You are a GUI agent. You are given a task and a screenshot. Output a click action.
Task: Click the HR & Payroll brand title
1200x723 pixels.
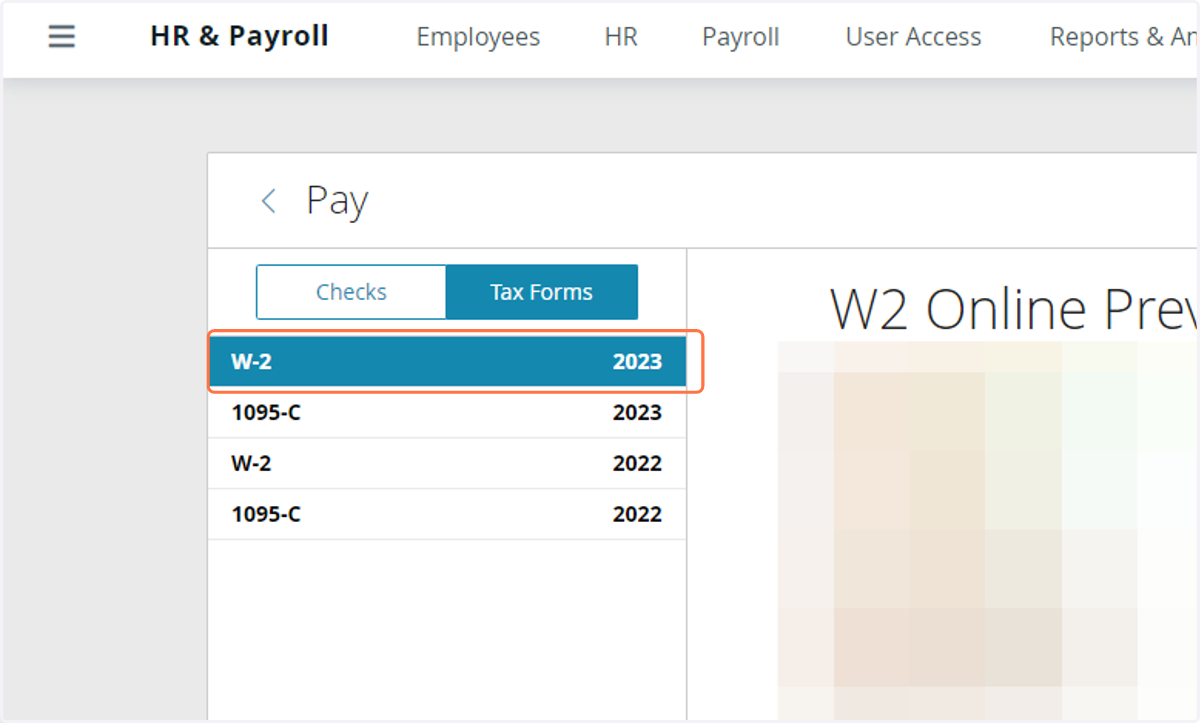point(239,37)
